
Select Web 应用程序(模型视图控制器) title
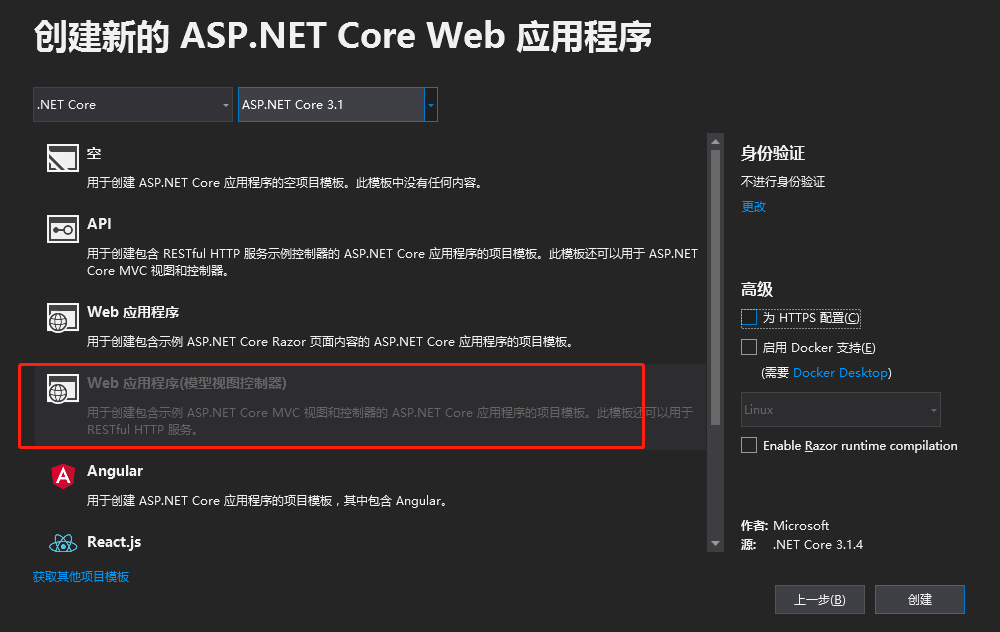tap(187, 383)
